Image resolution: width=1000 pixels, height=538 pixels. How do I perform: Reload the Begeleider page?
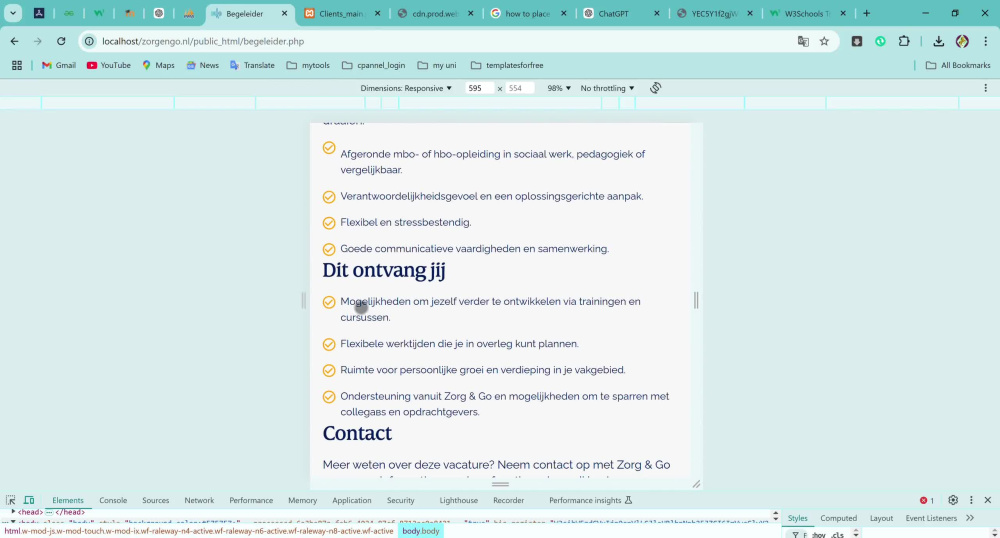61,41
